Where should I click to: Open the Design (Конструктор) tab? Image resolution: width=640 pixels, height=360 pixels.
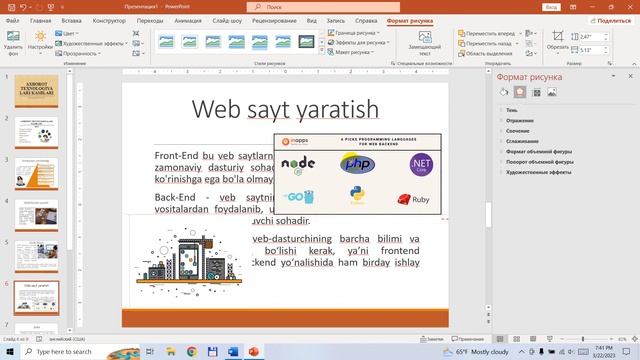point(109,20)
